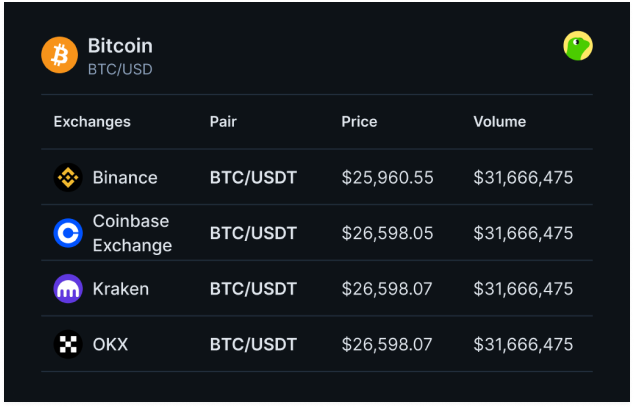The width and height of the screenshot is (634, 408).
Task: Sort by the Exchanges column header
Action: pyautogui.click(x=92, y=122)
